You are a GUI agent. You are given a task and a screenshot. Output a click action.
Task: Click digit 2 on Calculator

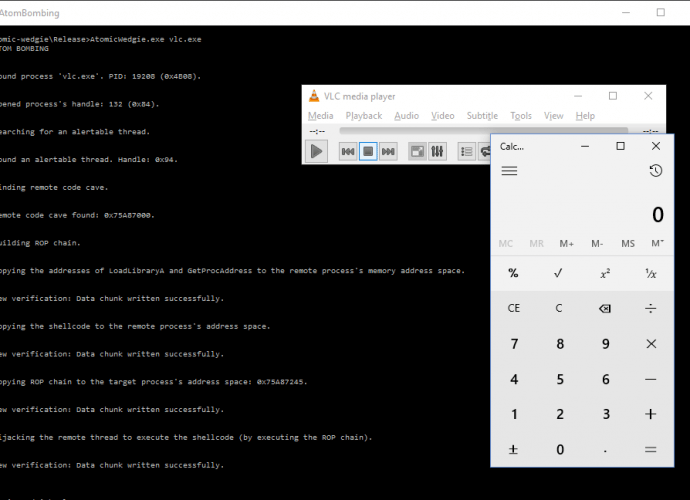click(559, 414)
